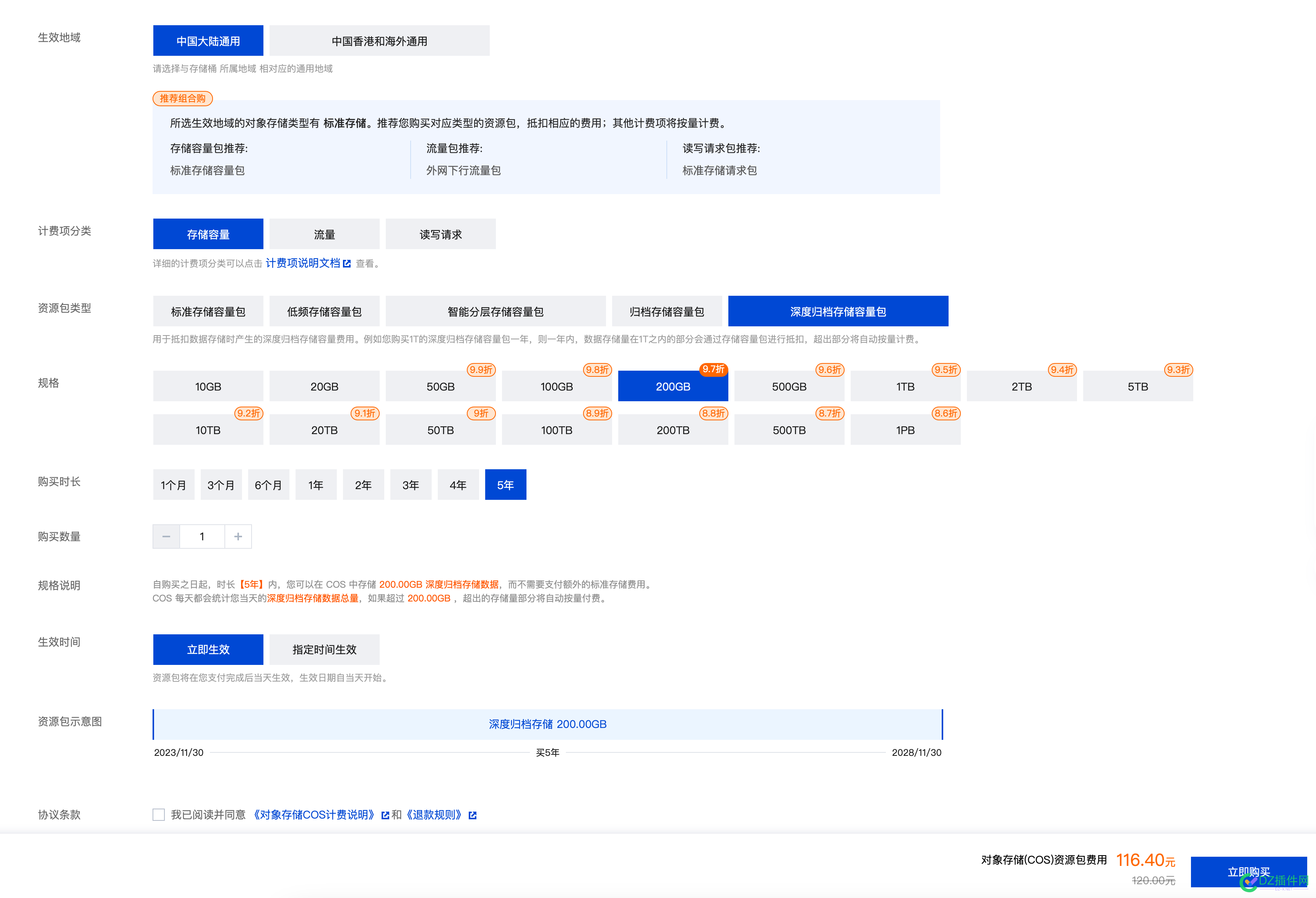Select the 200GB specification
This screenshot has height=898, width=1316.
(x=673, y=386)
